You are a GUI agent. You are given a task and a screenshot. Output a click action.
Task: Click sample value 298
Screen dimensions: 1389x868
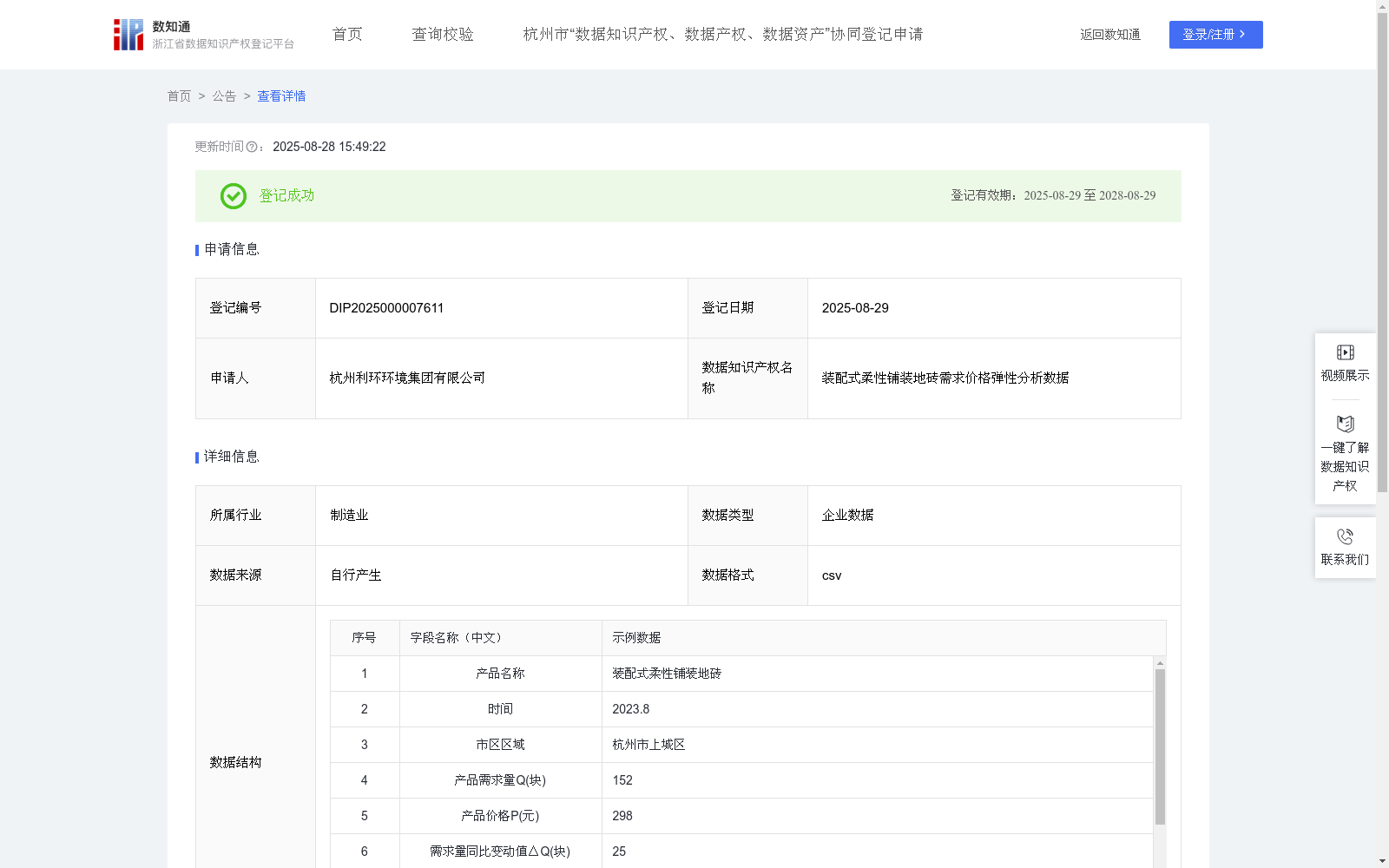click(622, 816)
